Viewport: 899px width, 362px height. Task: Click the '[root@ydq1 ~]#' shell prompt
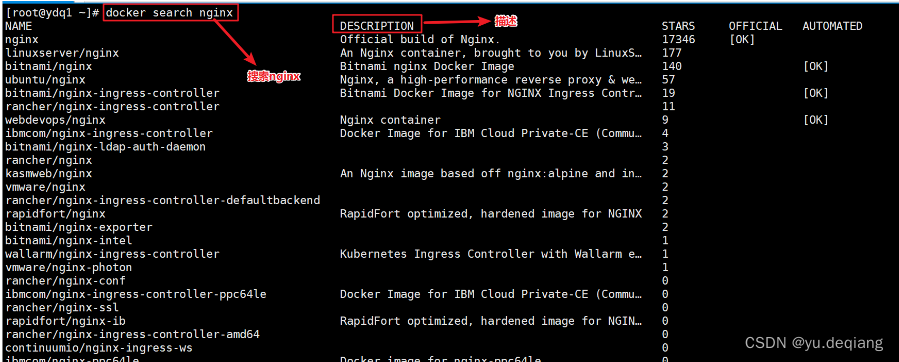tap(53, 13)
